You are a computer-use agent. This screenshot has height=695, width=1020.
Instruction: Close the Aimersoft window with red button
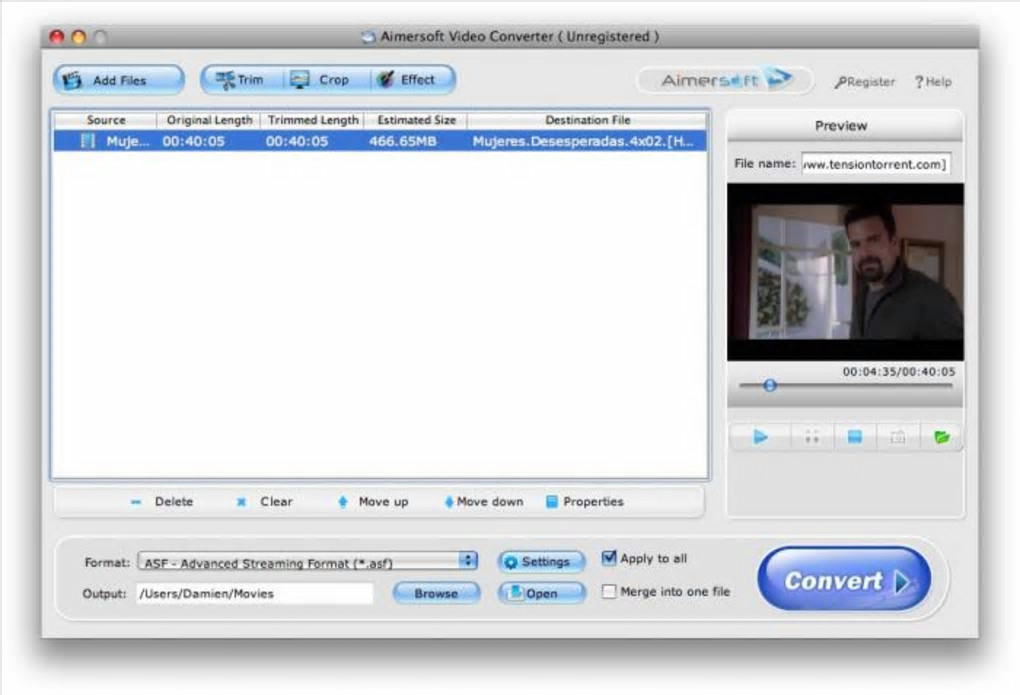pos(57,36)
